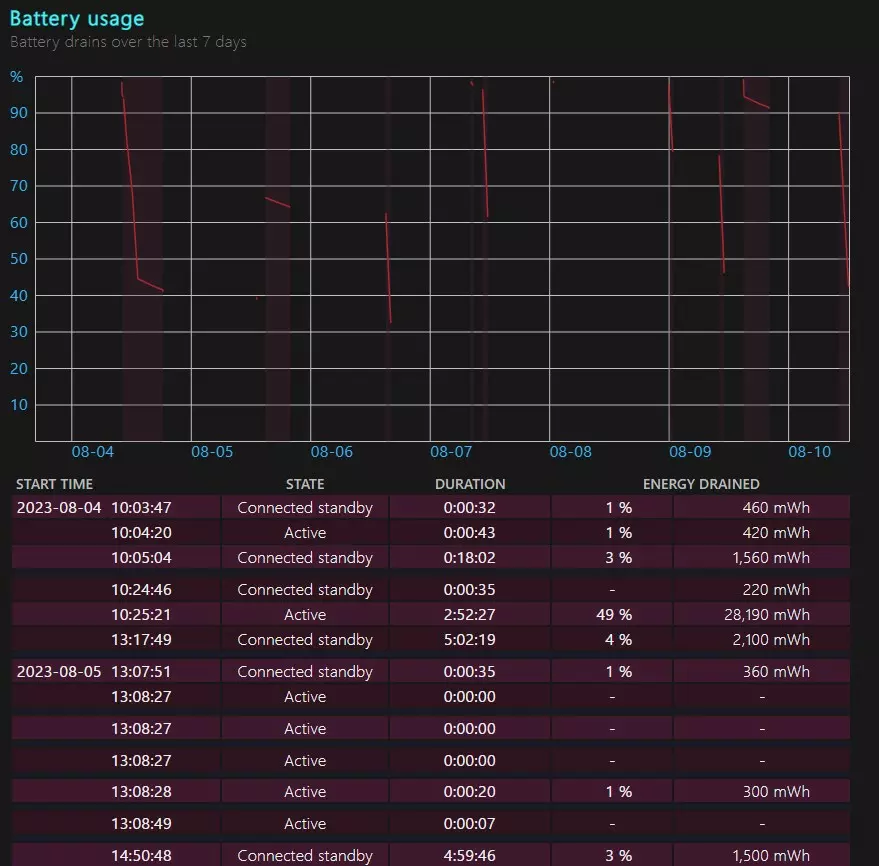Click the 49 % energy drained cell
879x866 pixels.
pyautogui.click(x=614, y=614)
